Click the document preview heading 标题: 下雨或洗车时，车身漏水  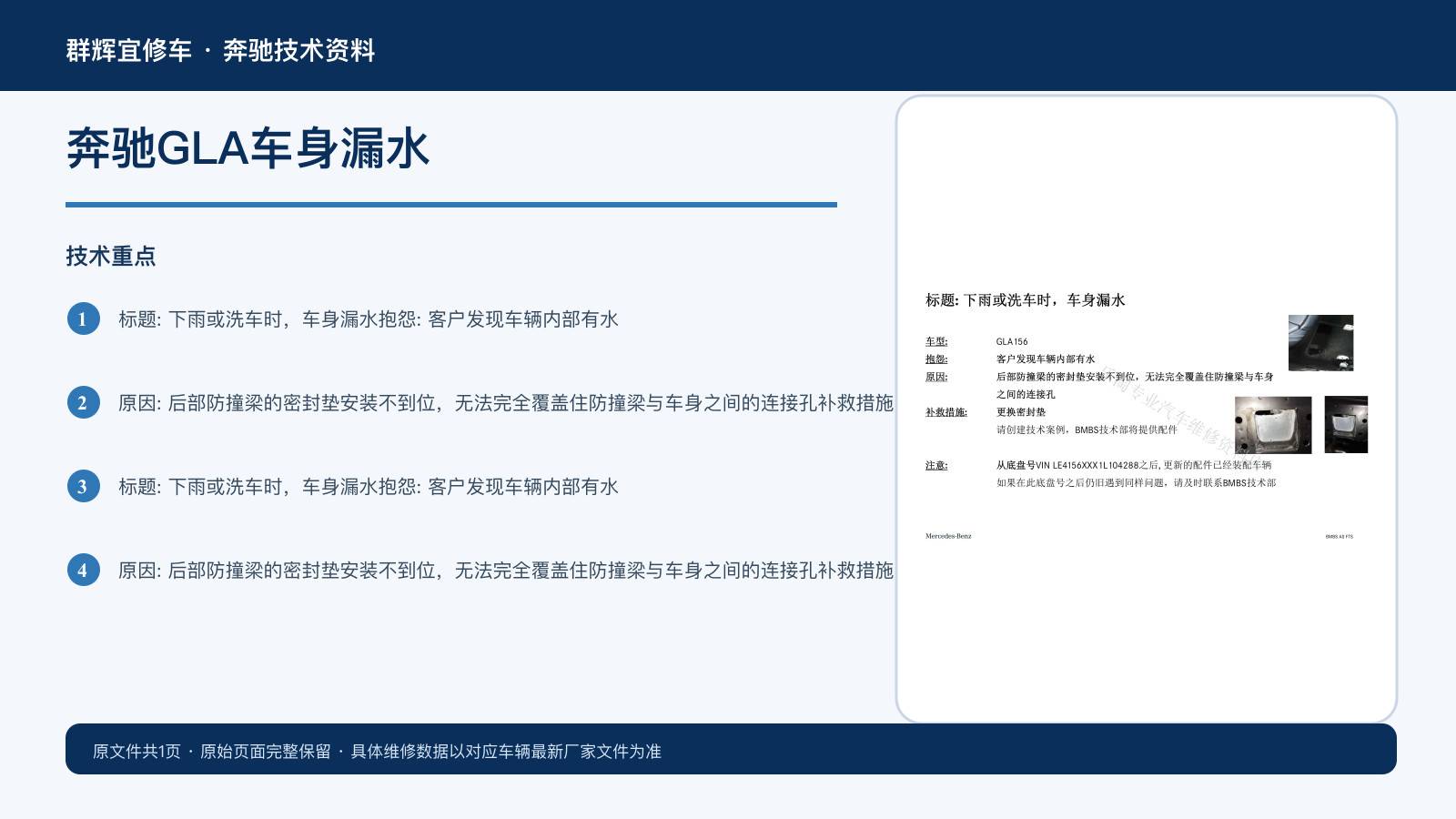[1026, 300]
